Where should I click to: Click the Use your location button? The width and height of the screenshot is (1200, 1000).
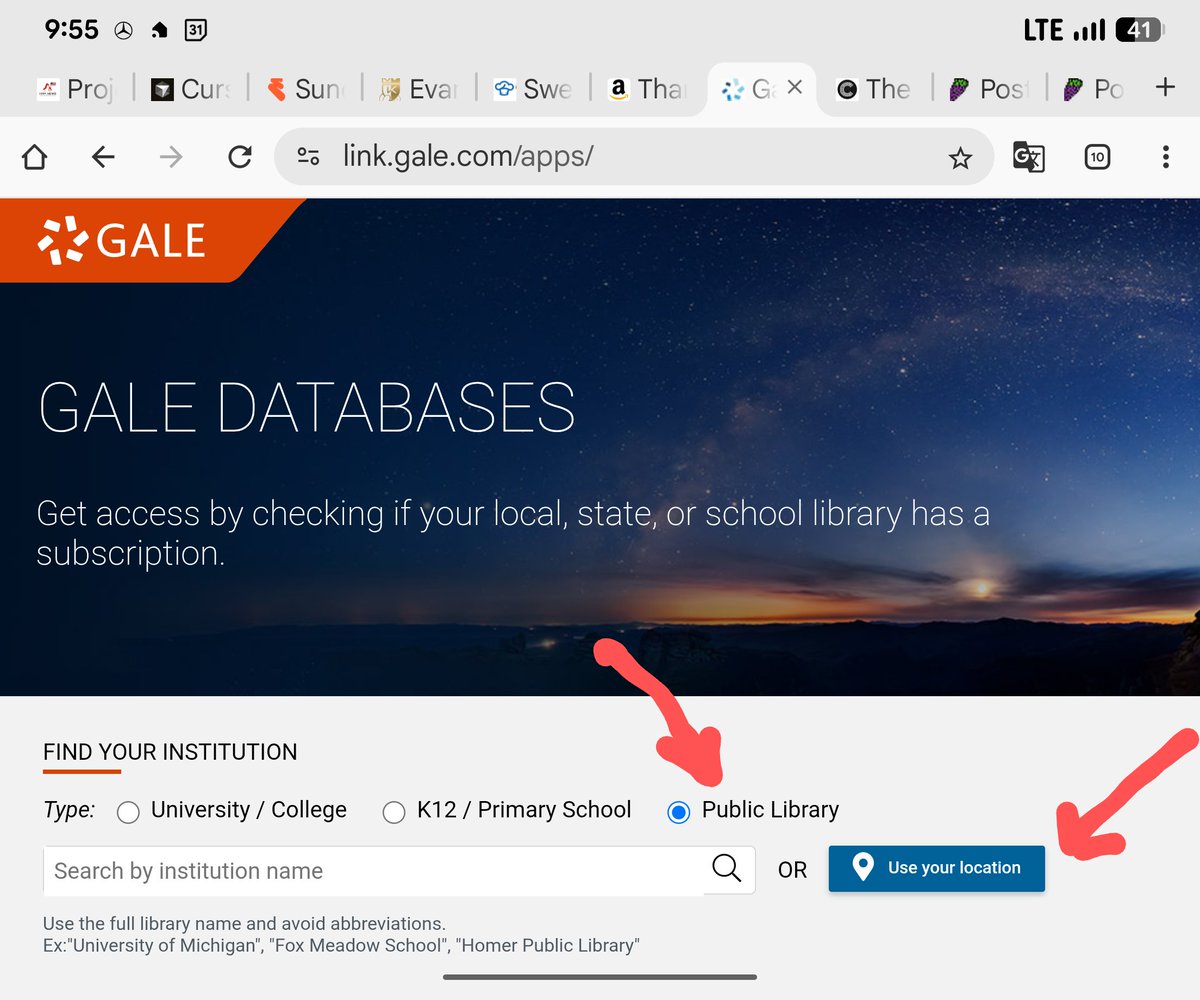[936, 868]
